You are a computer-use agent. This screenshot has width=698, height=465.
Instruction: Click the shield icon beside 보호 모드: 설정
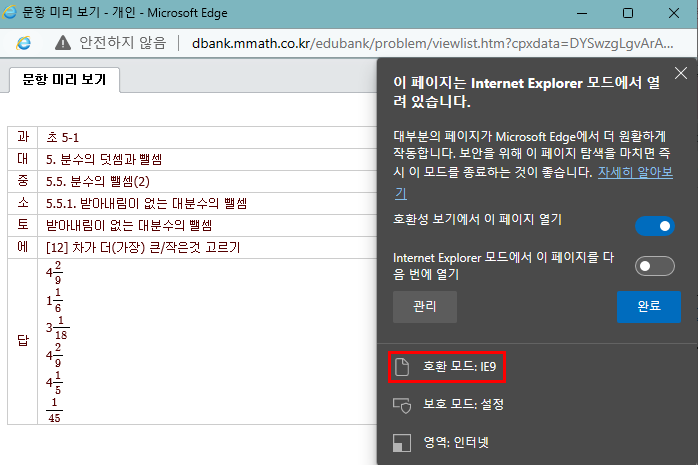[402, 405]
